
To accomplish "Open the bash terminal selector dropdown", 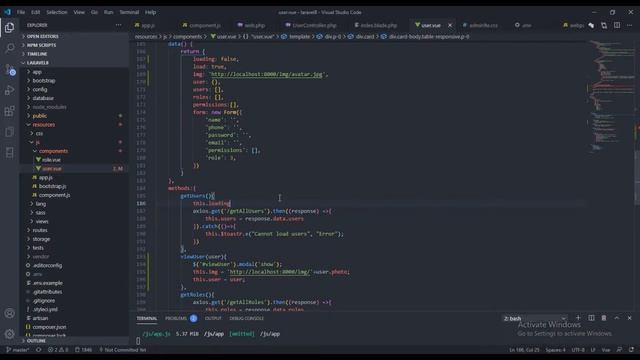I will (535, 318).
